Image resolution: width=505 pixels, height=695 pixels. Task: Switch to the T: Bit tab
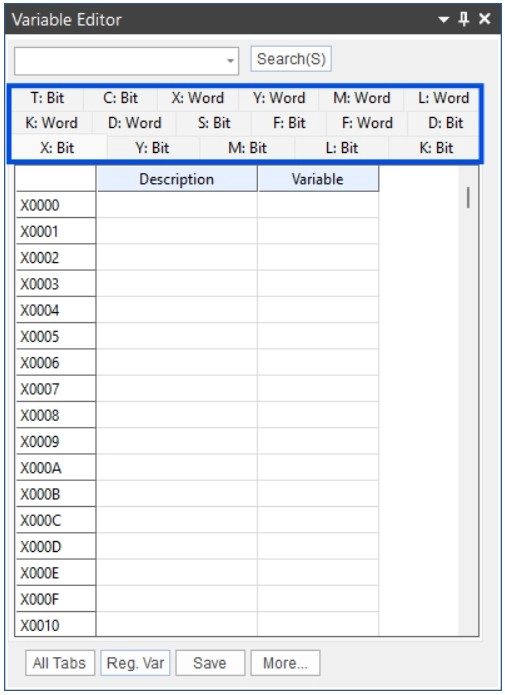[x=47, y=98]
